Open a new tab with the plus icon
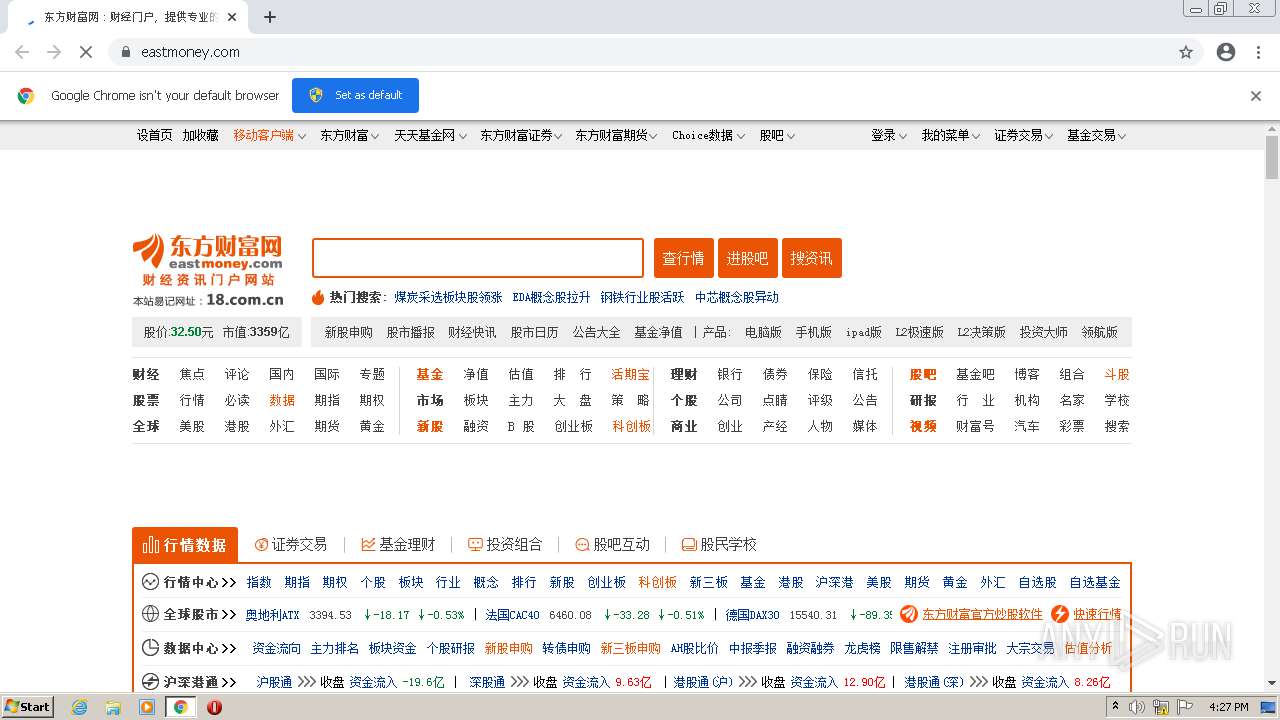 [270, 17]
